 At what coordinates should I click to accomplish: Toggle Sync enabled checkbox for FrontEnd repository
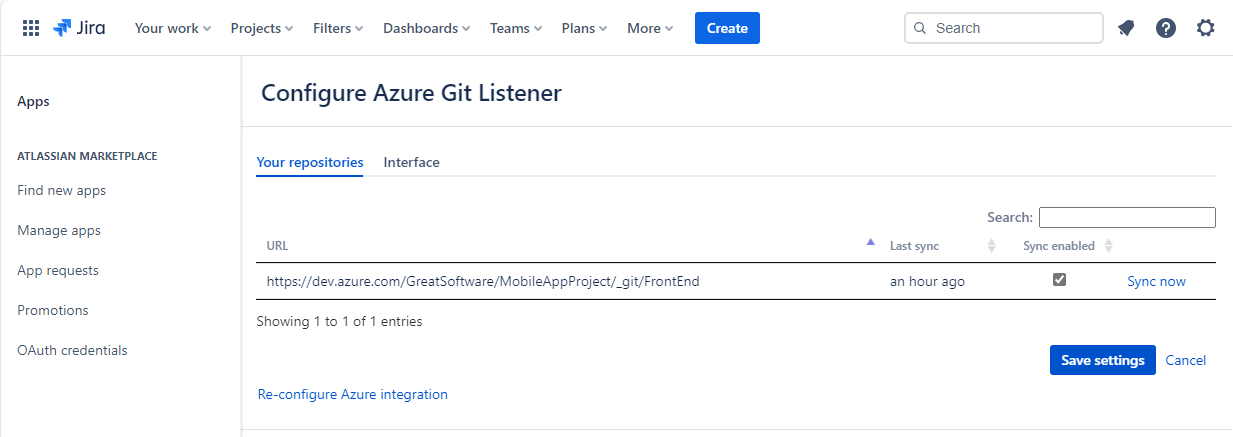pyautogui.click(x=1059, y=280)
